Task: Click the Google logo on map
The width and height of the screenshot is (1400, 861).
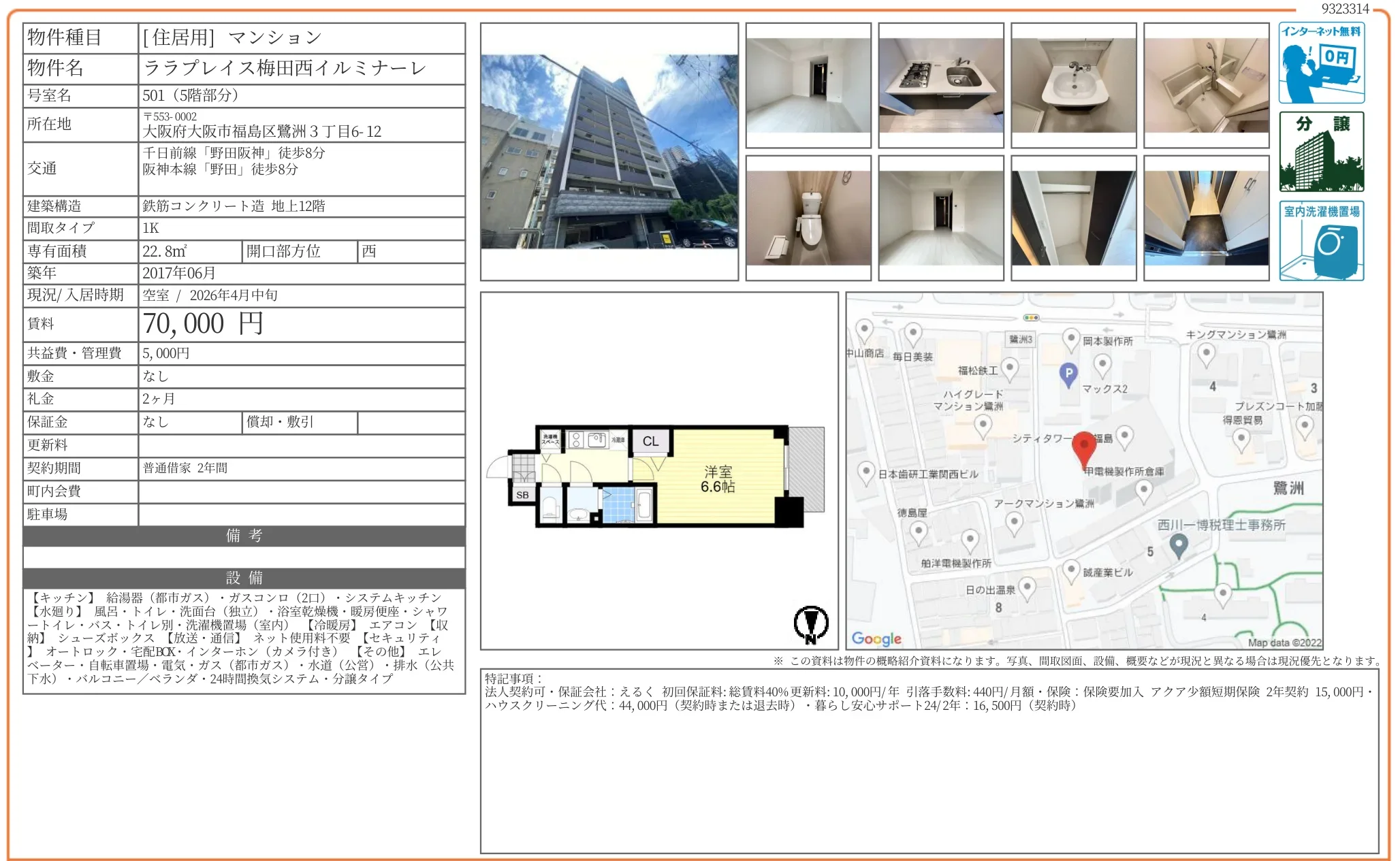Action: pyautogui.click(x=876, y=638)
